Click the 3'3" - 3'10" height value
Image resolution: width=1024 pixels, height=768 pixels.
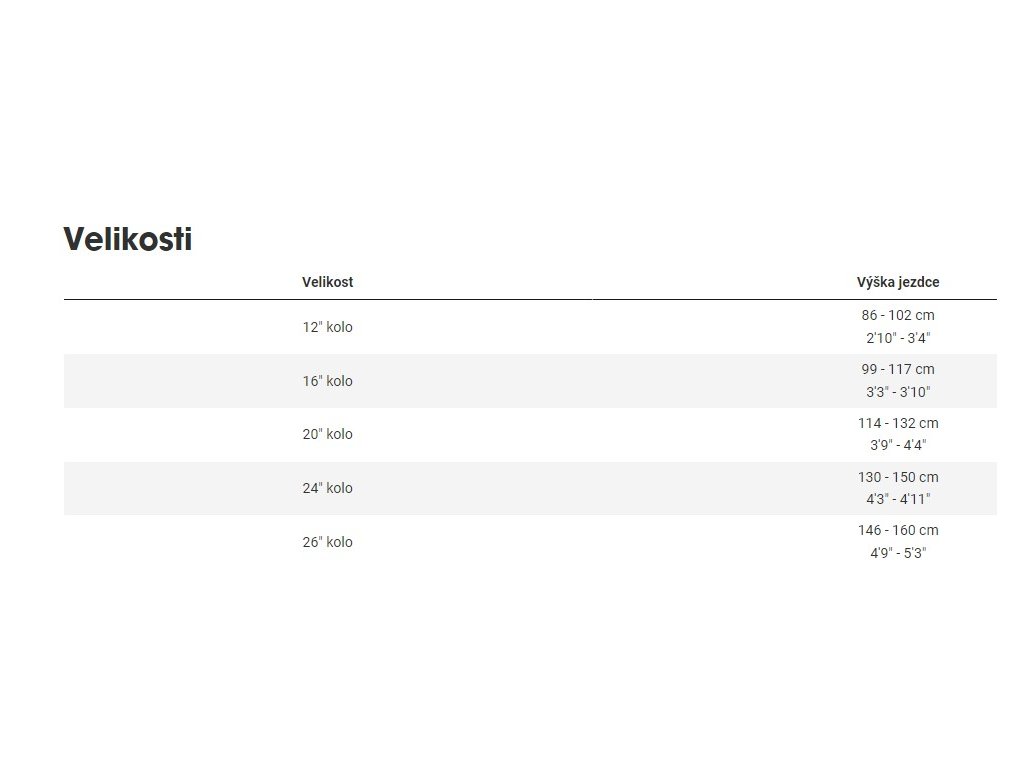pos(897,392)
